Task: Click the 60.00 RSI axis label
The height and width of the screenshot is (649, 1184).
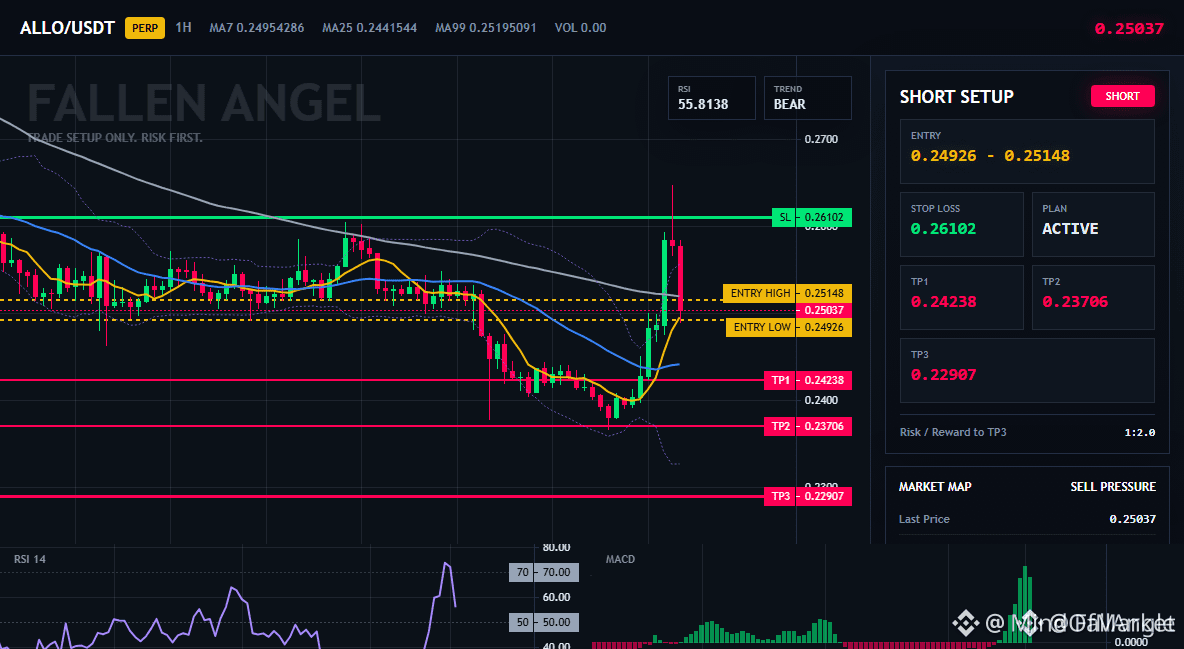Action: 557,597
